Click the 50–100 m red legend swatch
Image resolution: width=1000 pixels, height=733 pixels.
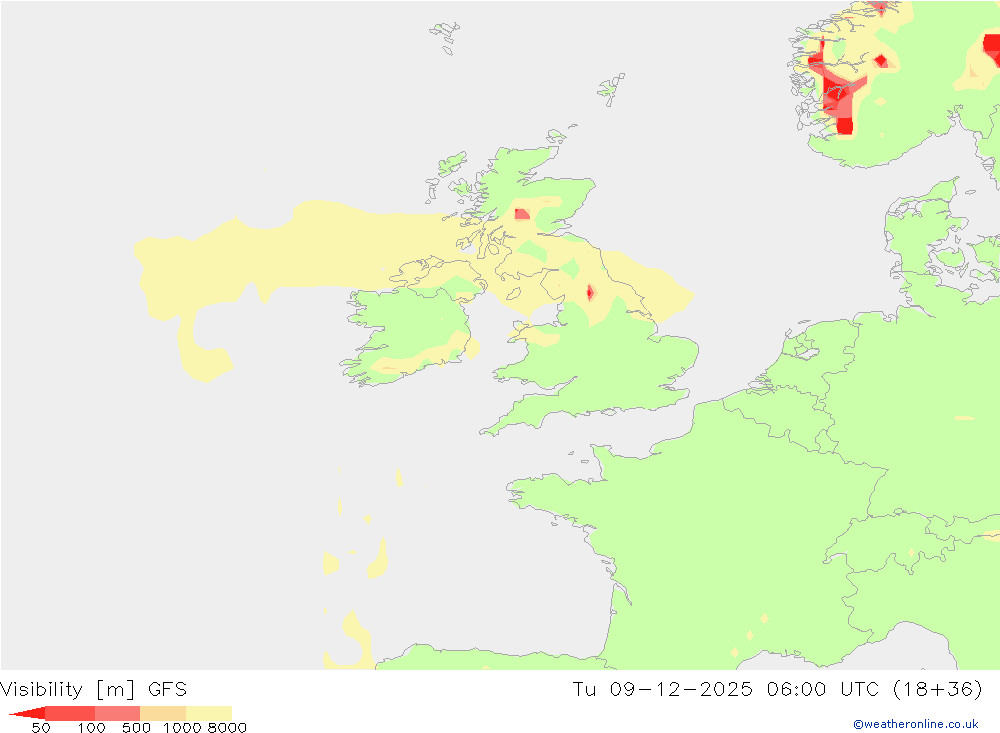[70, 713]
